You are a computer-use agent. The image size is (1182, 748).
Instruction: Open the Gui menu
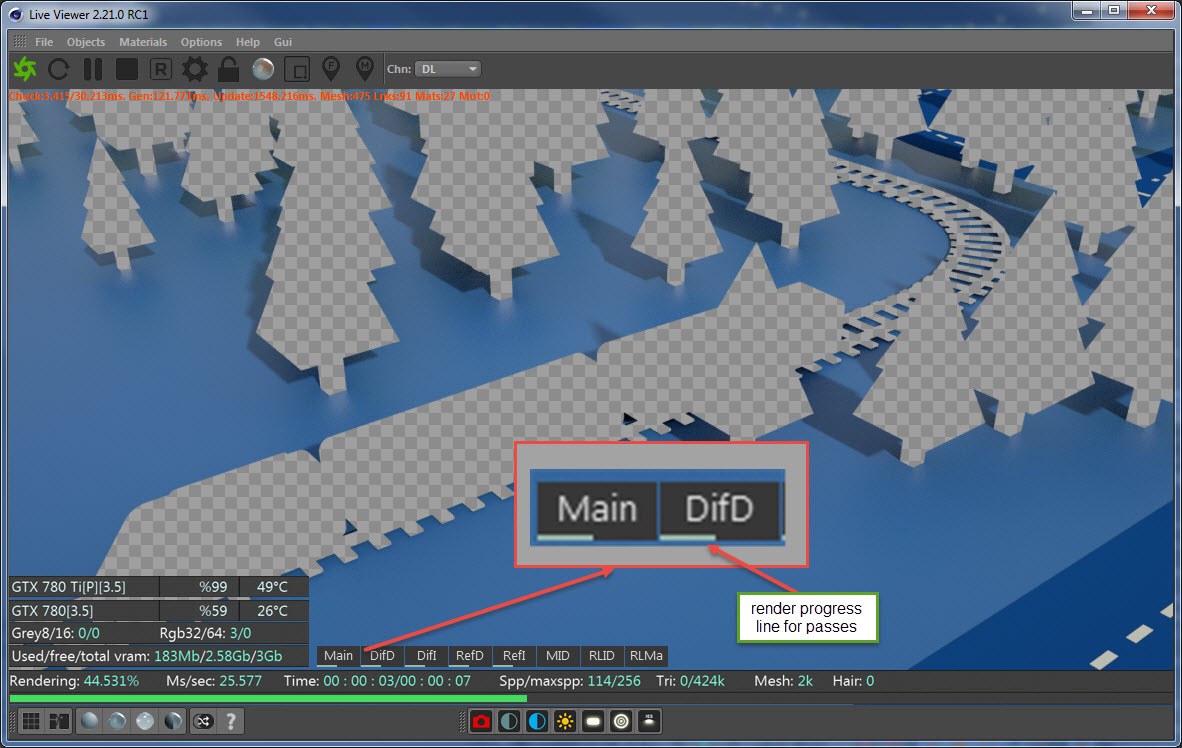click(x=283, y=42)
